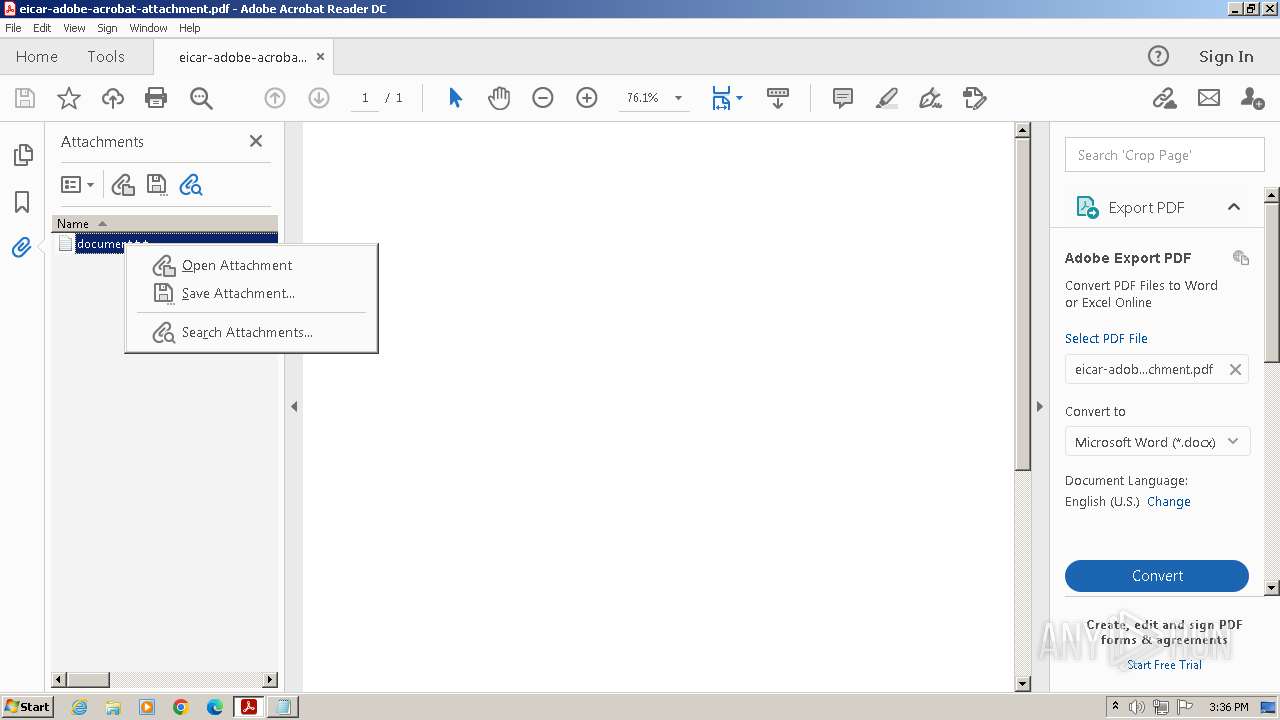1280x720 pixels.
Task: Click copy icon beside Adobe Export PDF
Action: click(1241, 258)
